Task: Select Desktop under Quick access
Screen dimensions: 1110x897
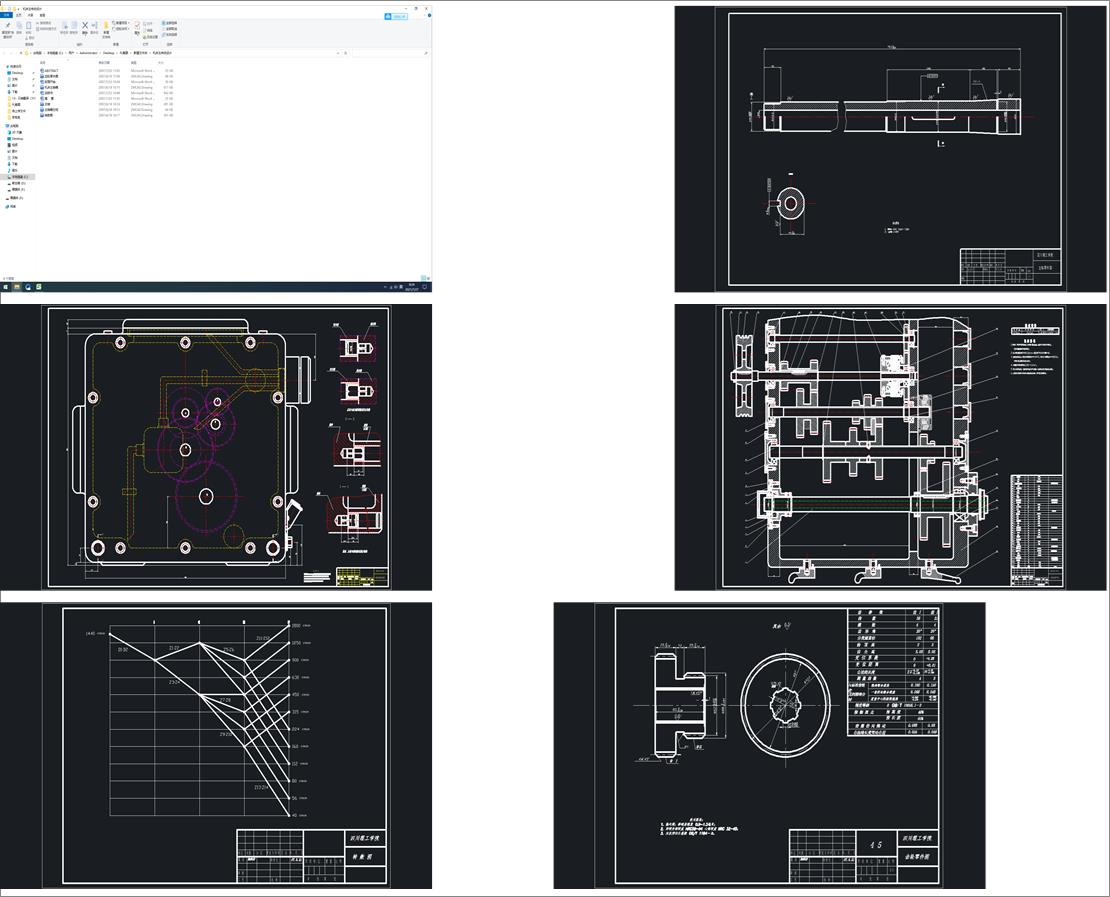Action: 16,73
